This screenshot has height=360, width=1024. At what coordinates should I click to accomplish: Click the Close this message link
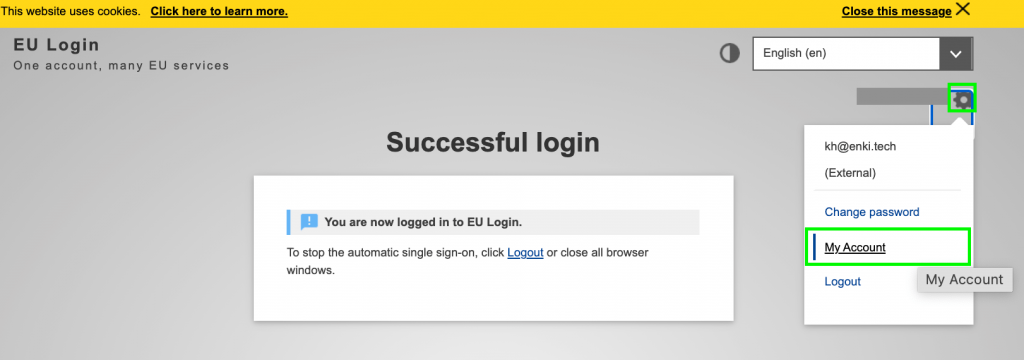(x=896, y=11)
